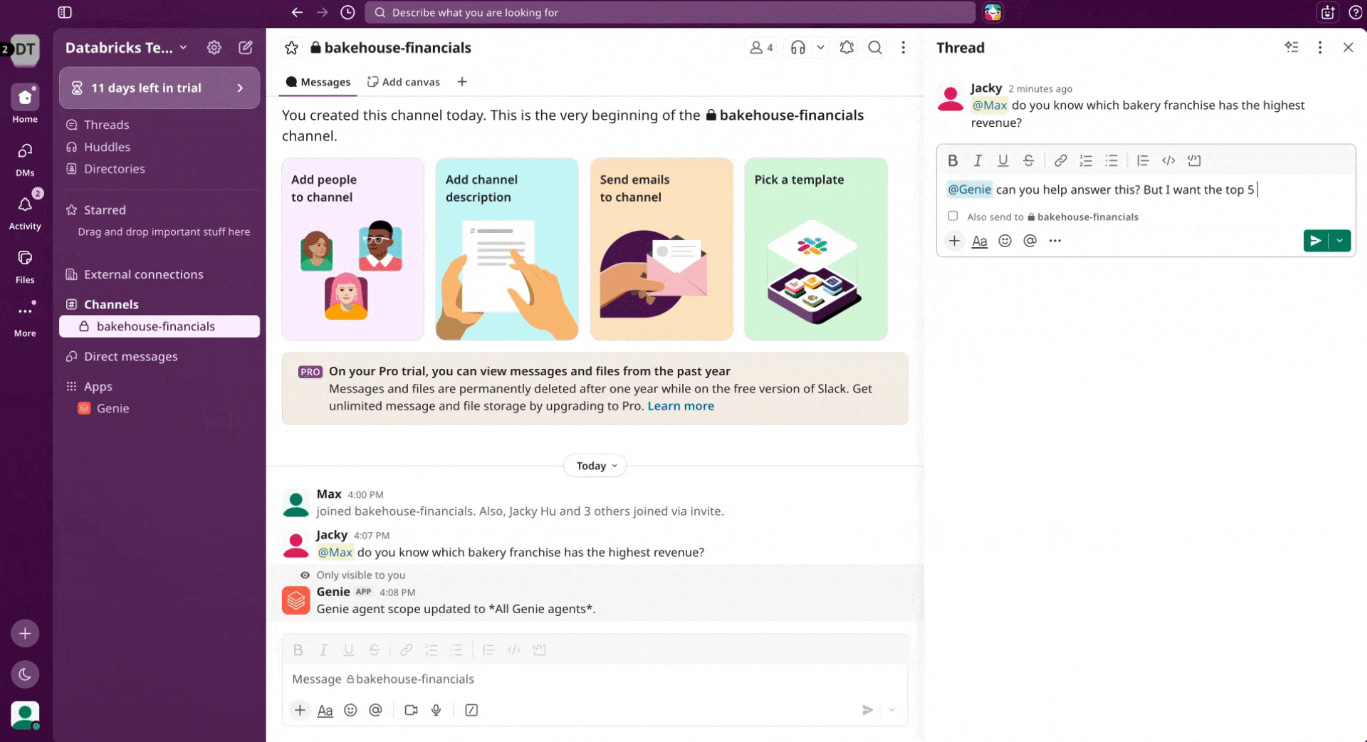The width and height of the screenshot is (1367, 742).
Task: Open the Today date dropdown
Action: pos(595,466)
